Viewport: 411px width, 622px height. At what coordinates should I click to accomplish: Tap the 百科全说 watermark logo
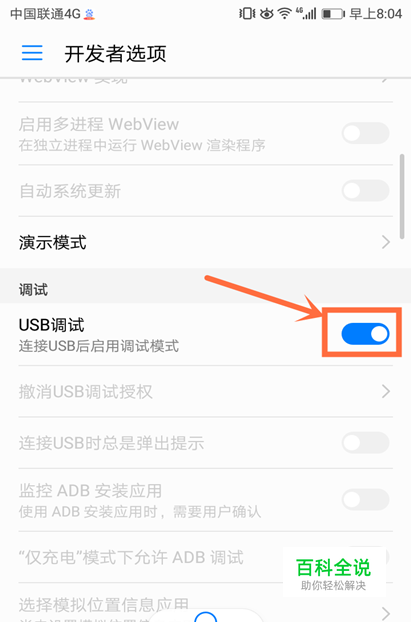[x=334, y=572]
